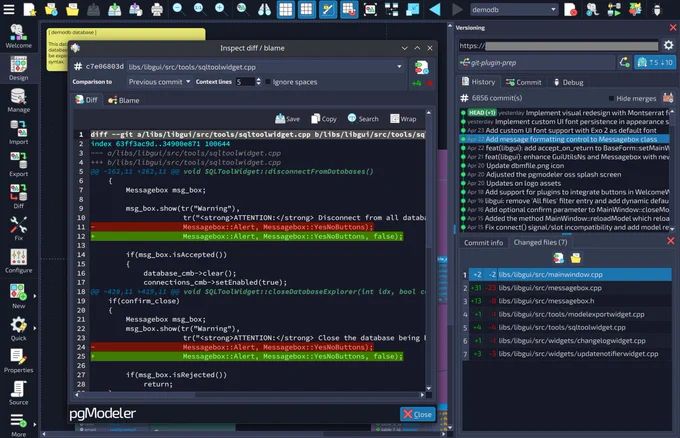Open the git-plugin-prep branch selector
The width and height of the screenshot is (680, 438).
(537, 63)
